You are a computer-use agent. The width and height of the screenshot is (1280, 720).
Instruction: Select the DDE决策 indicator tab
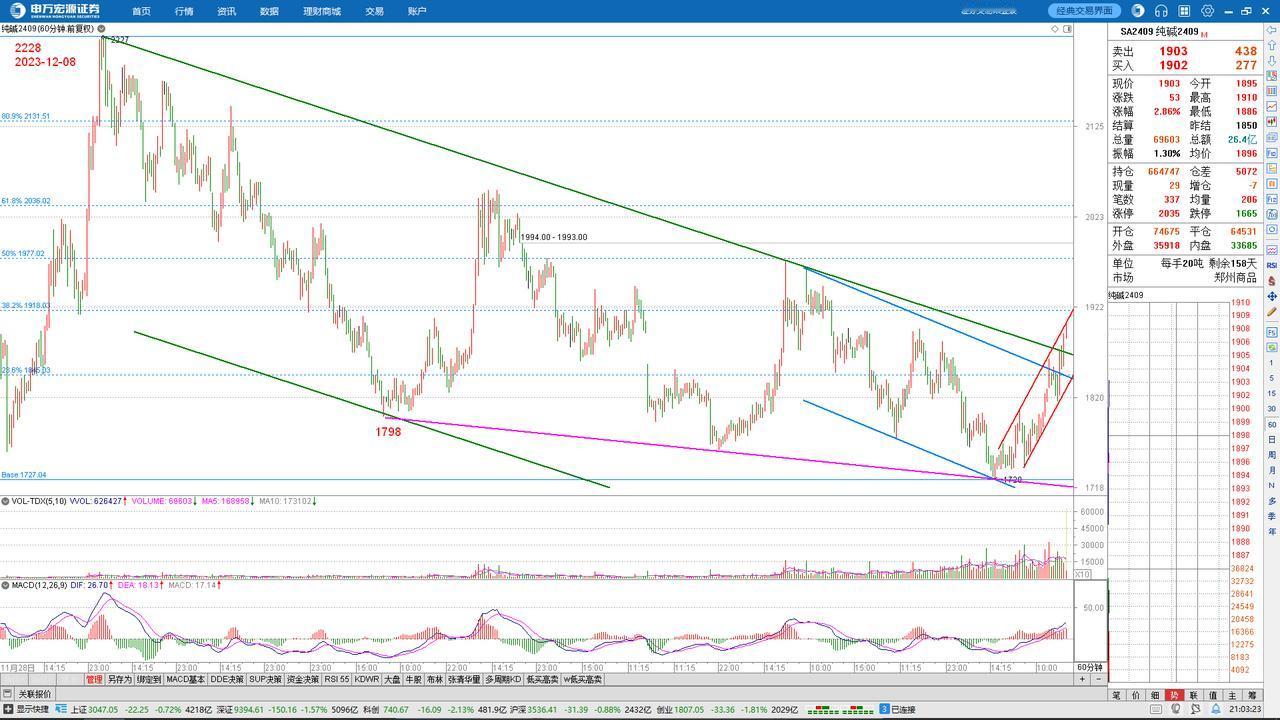[x=227, y=679]
